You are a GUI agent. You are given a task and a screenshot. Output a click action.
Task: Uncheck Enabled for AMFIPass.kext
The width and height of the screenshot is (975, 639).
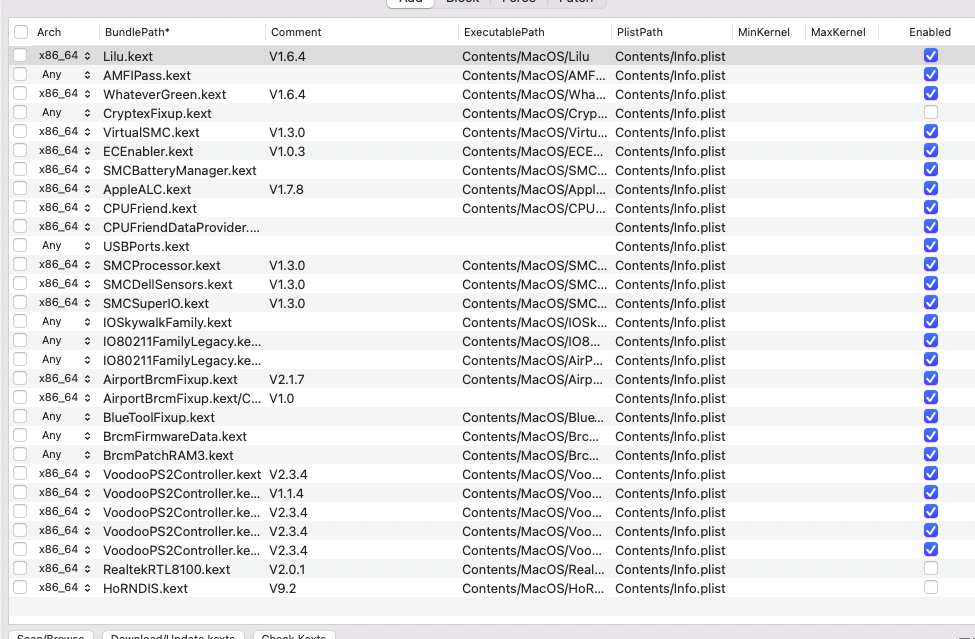coord(930,75)
